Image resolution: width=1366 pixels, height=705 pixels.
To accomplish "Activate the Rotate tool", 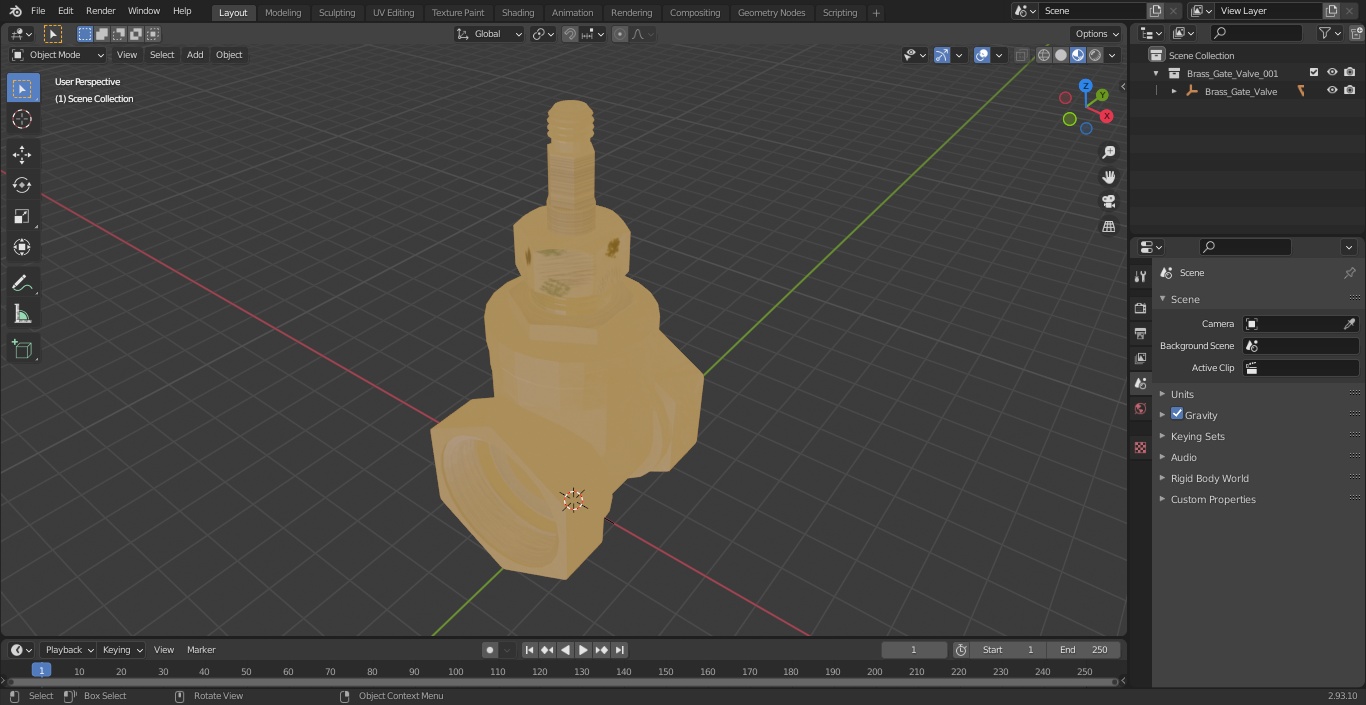I will coord(22,185).
